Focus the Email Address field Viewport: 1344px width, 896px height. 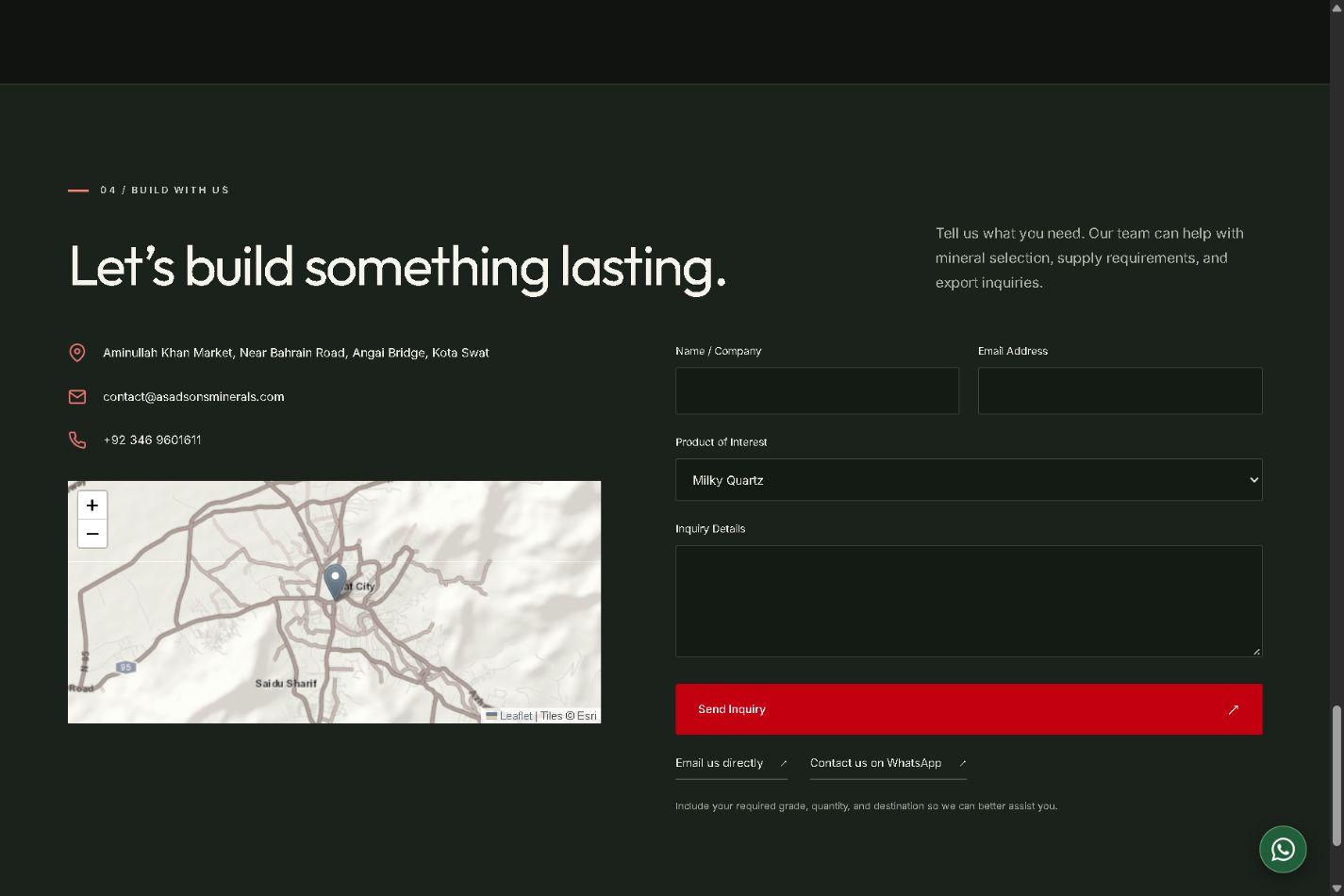pyautogui.click(x=1120, y=390)
